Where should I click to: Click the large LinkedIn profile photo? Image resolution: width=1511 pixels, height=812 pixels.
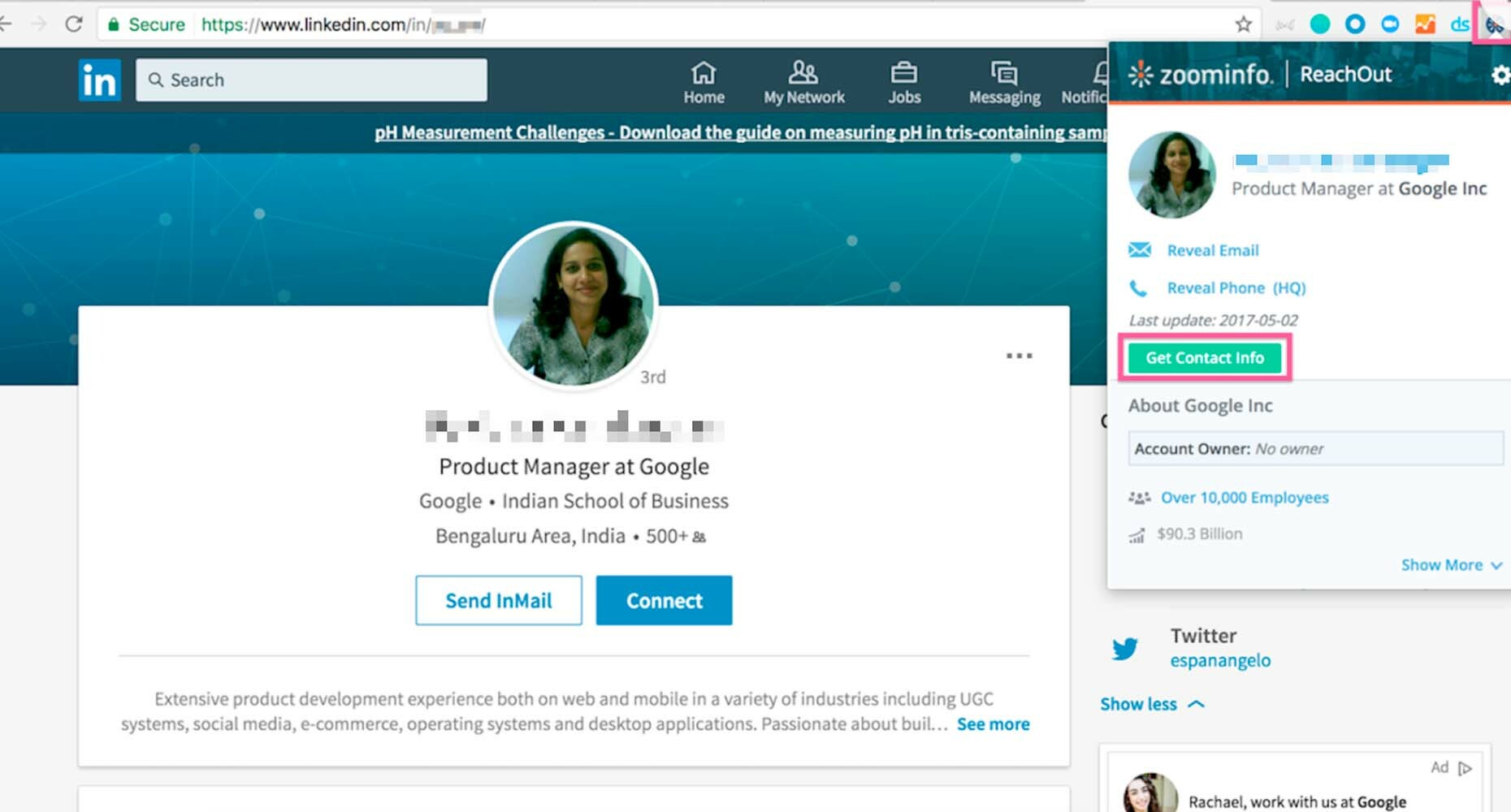[574, 305]
